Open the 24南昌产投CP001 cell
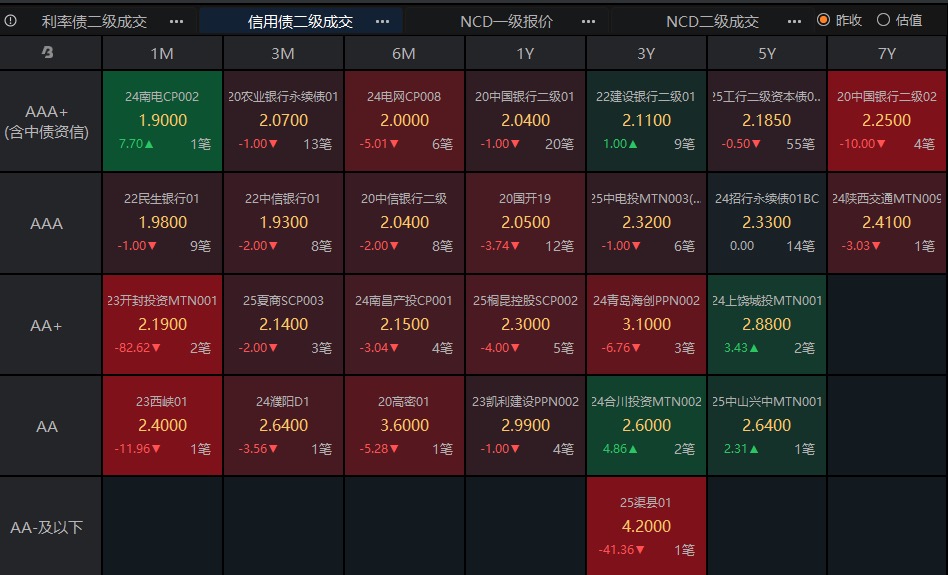948x575 pixels. [x=404, y=325]
